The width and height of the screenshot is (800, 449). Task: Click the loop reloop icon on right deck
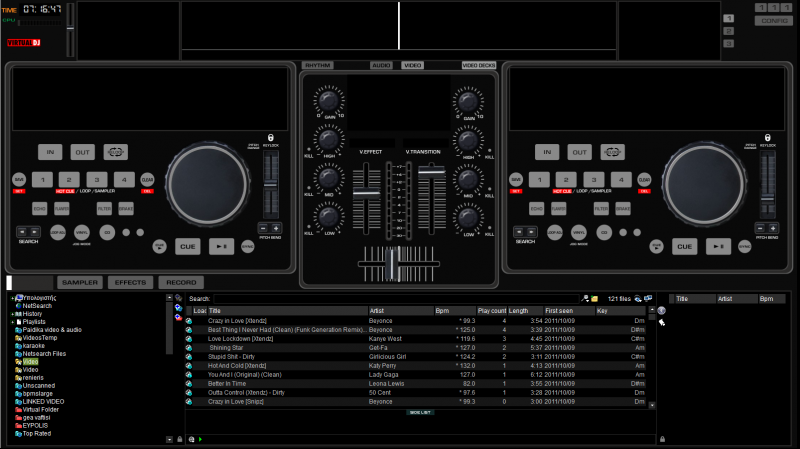[612, 152]
